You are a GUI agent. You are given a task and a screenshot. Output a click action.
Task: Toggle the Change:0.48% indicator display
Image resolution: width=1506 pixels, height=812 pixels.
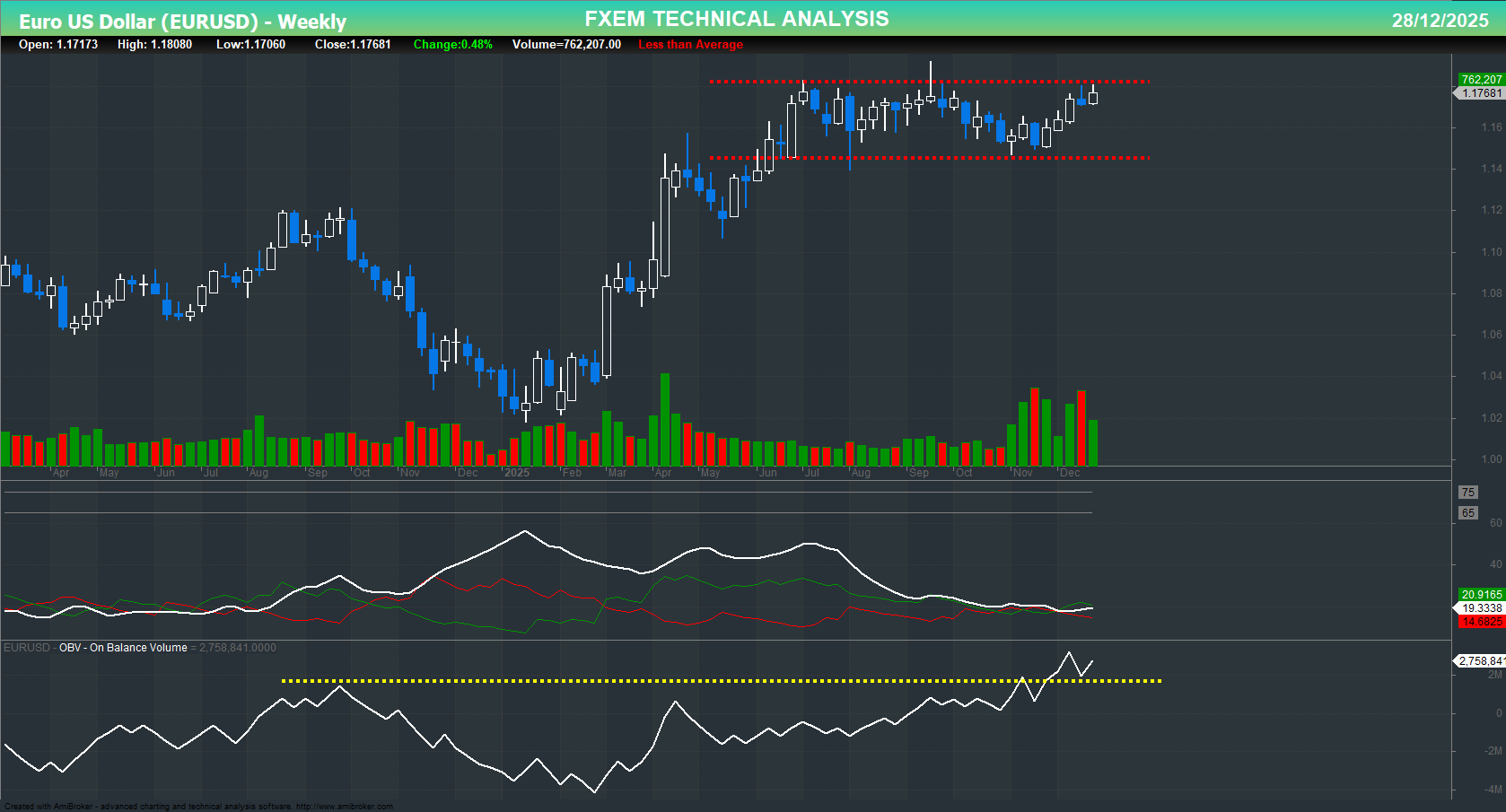click(452, 44)
